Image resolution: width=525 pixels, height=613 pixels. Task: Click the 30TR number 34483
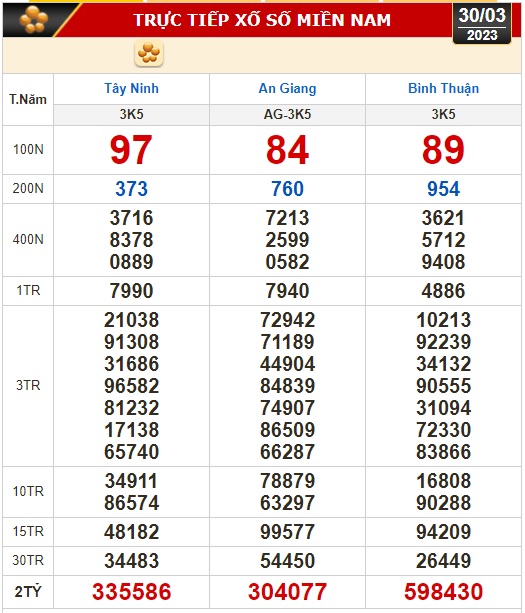click(131, 561)
